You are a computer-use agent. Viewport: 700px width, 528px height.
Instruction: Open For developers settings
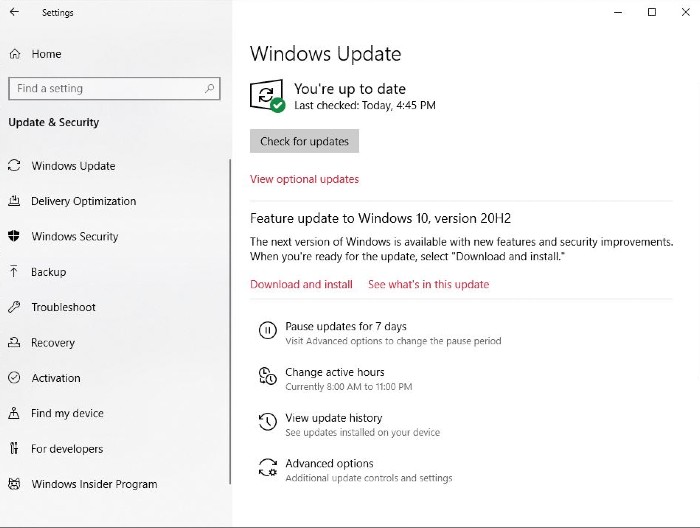click(x=67, y=449)
